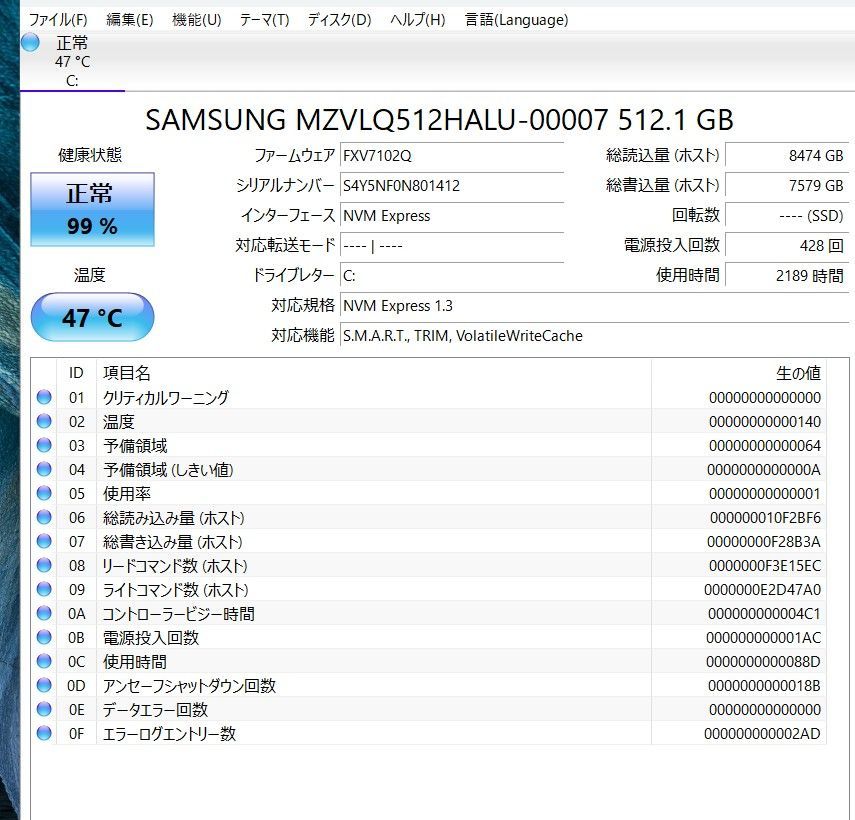The image size is (855, 820).
Task: Select the 予備領域 (しきい値) row name
Action: pyautogui.click(x=168, y=469)
